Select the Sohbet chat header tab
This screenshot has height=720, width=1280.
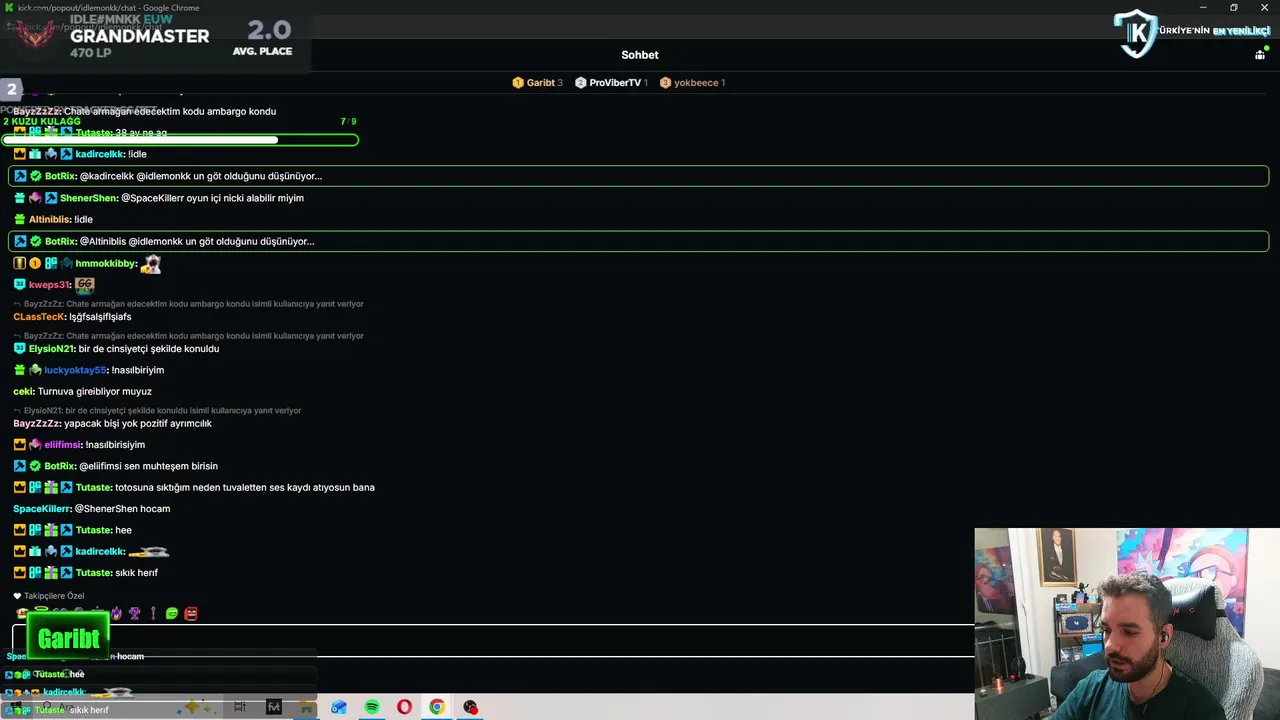640,55
